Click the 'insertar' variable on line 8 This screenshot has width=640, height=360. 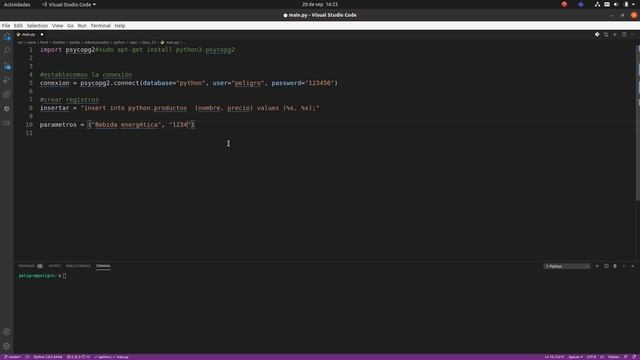pyautogui.click(x=55, y=108)
